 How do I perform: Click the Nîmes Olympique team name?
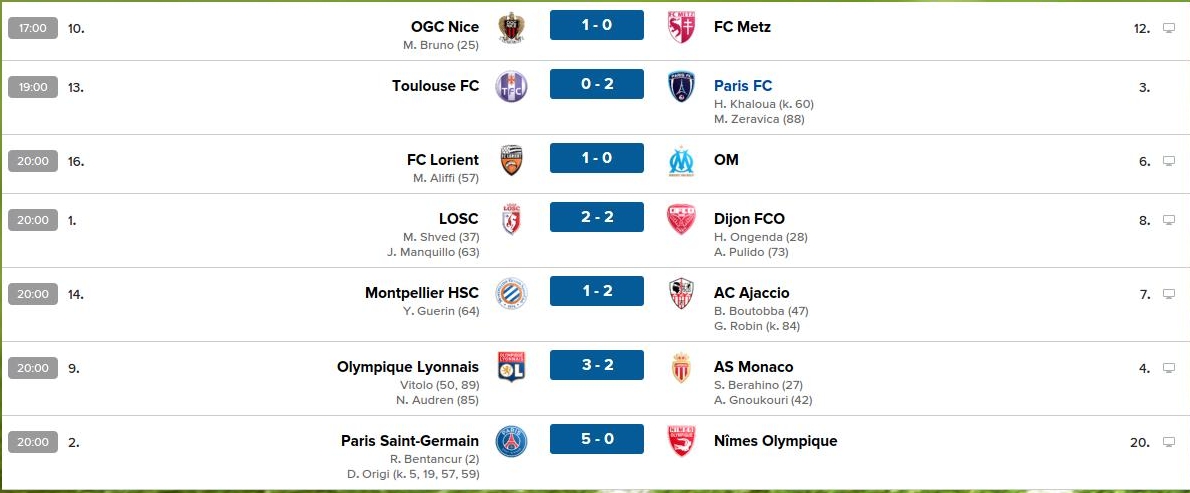pyautogui.click(x=775, y=441)
